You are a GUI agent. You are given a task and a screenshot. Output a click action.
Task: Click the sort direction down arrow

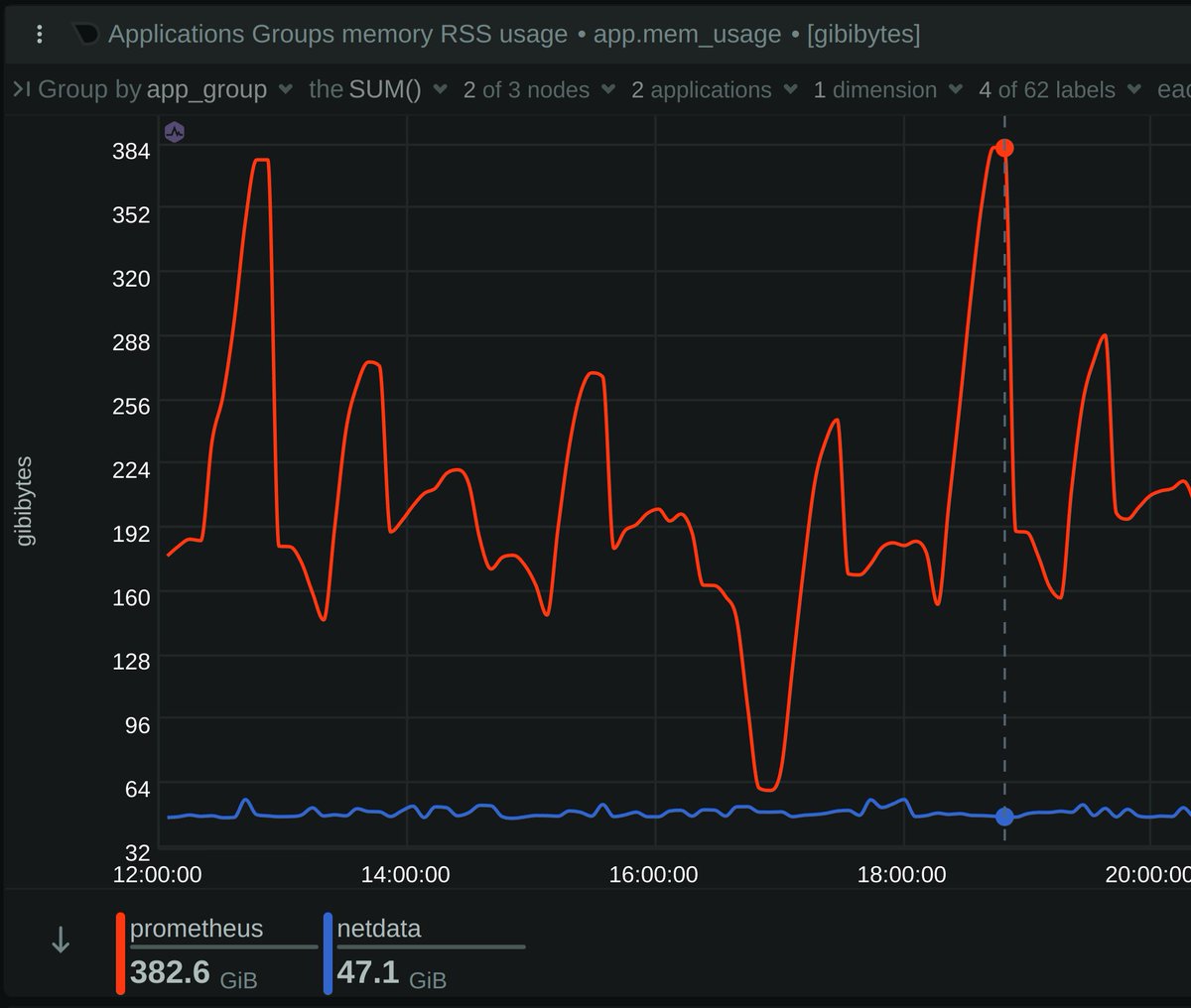point(61,940)
